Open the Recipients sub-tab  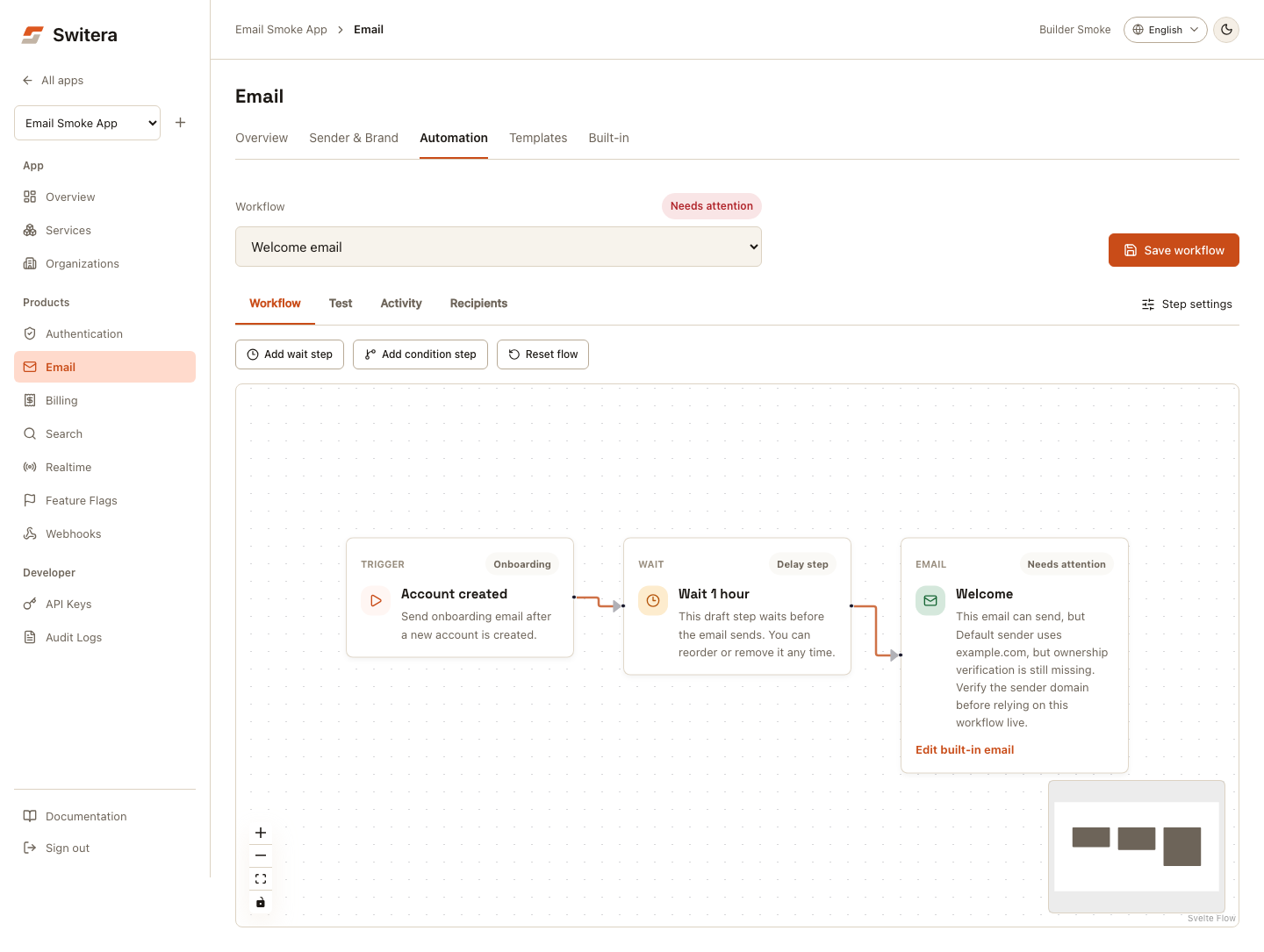coord(478,304)
